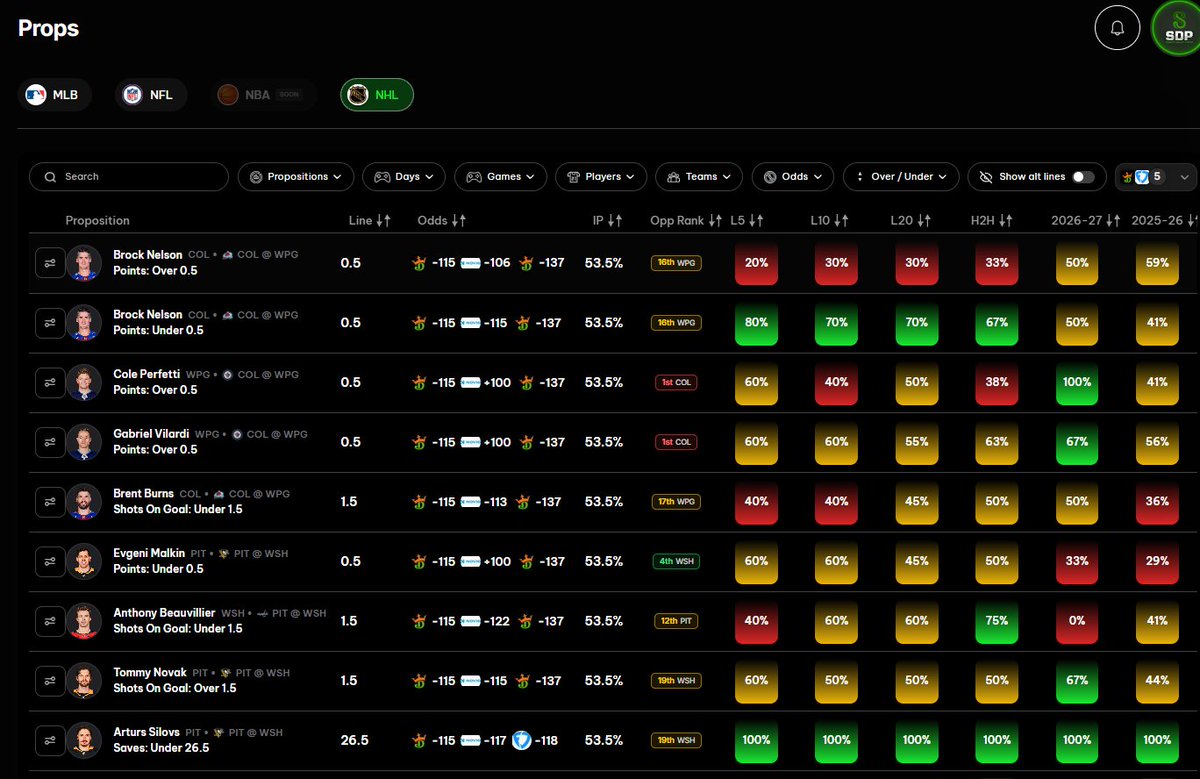Open the Games filter dropdown
1200x779 pixels.
(501, 176)
